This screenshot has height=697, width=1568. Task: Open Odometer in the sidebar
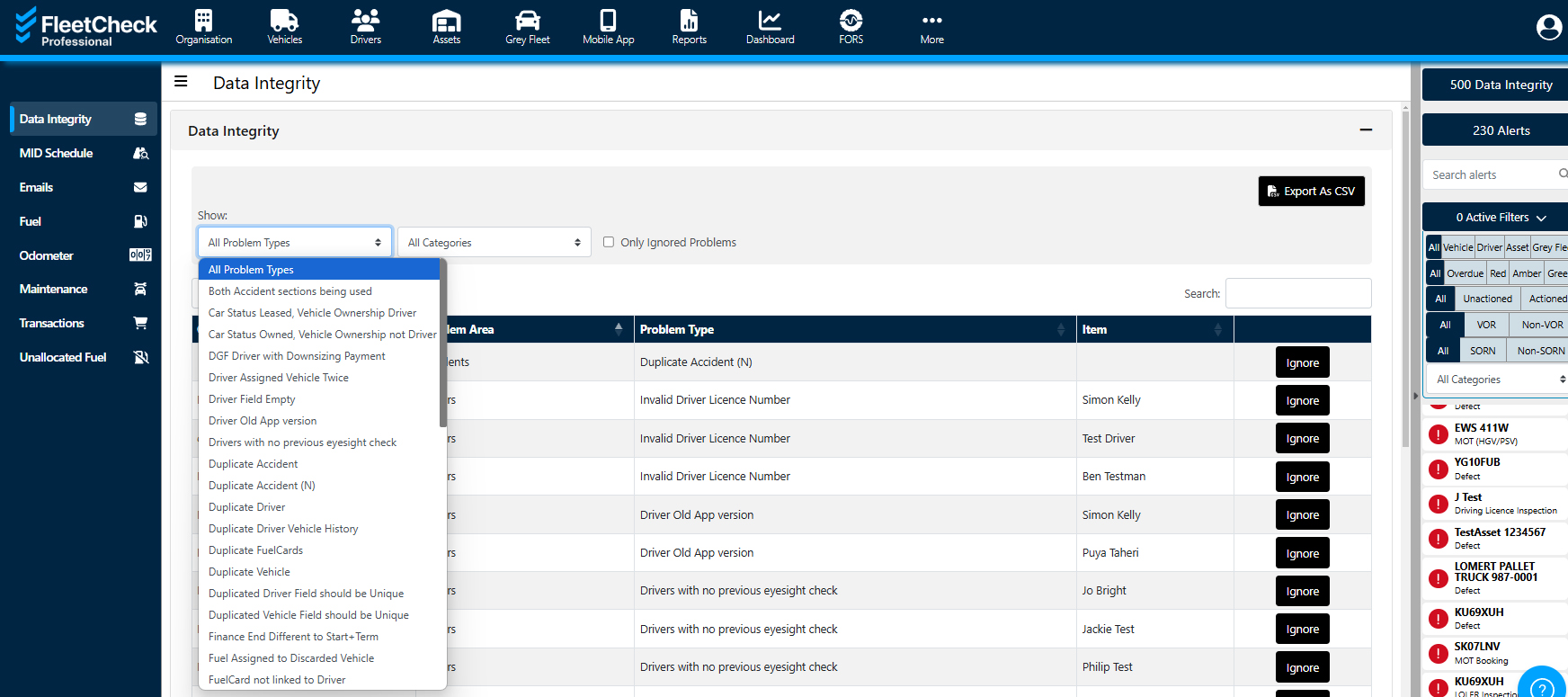[84, 255]
